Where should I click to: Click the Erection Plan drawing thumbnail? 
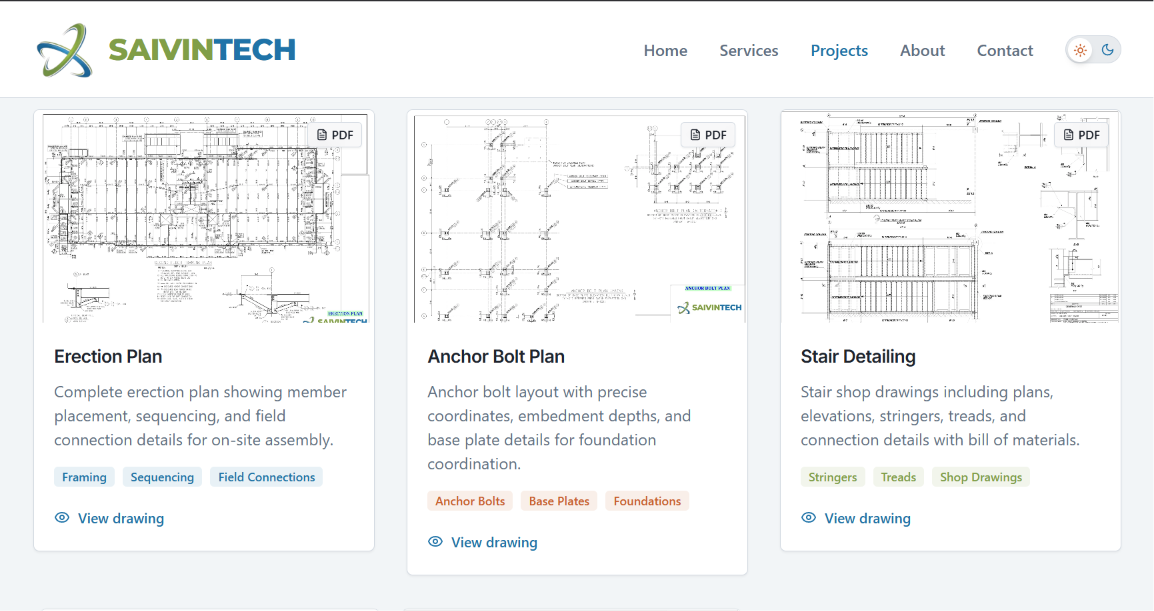[204, 217]
